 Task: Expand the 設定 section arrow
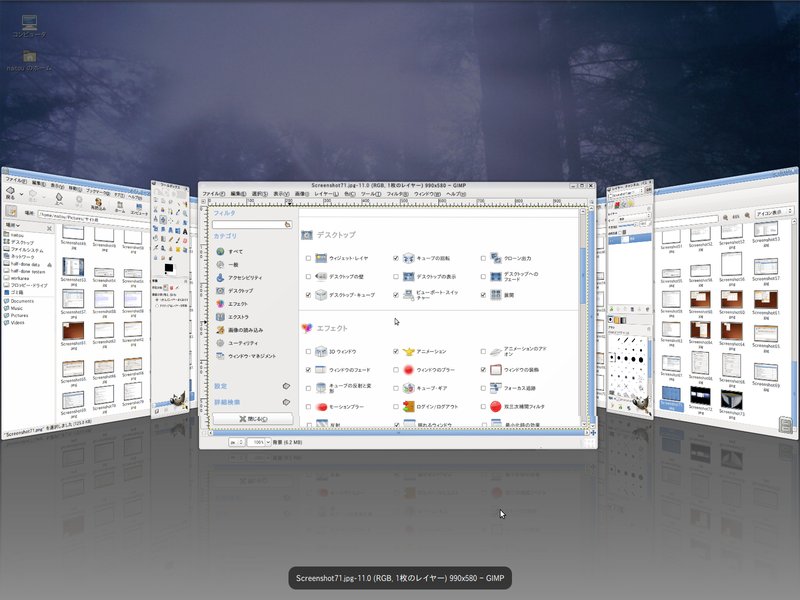coord(286,386)
